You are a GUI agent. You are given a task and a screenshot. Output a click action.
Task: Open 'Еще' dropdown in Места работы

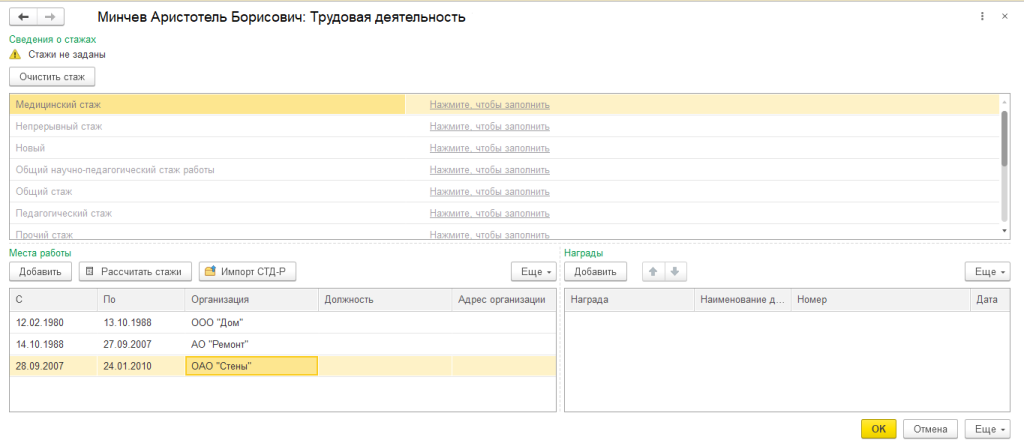[x=533, y=271]
